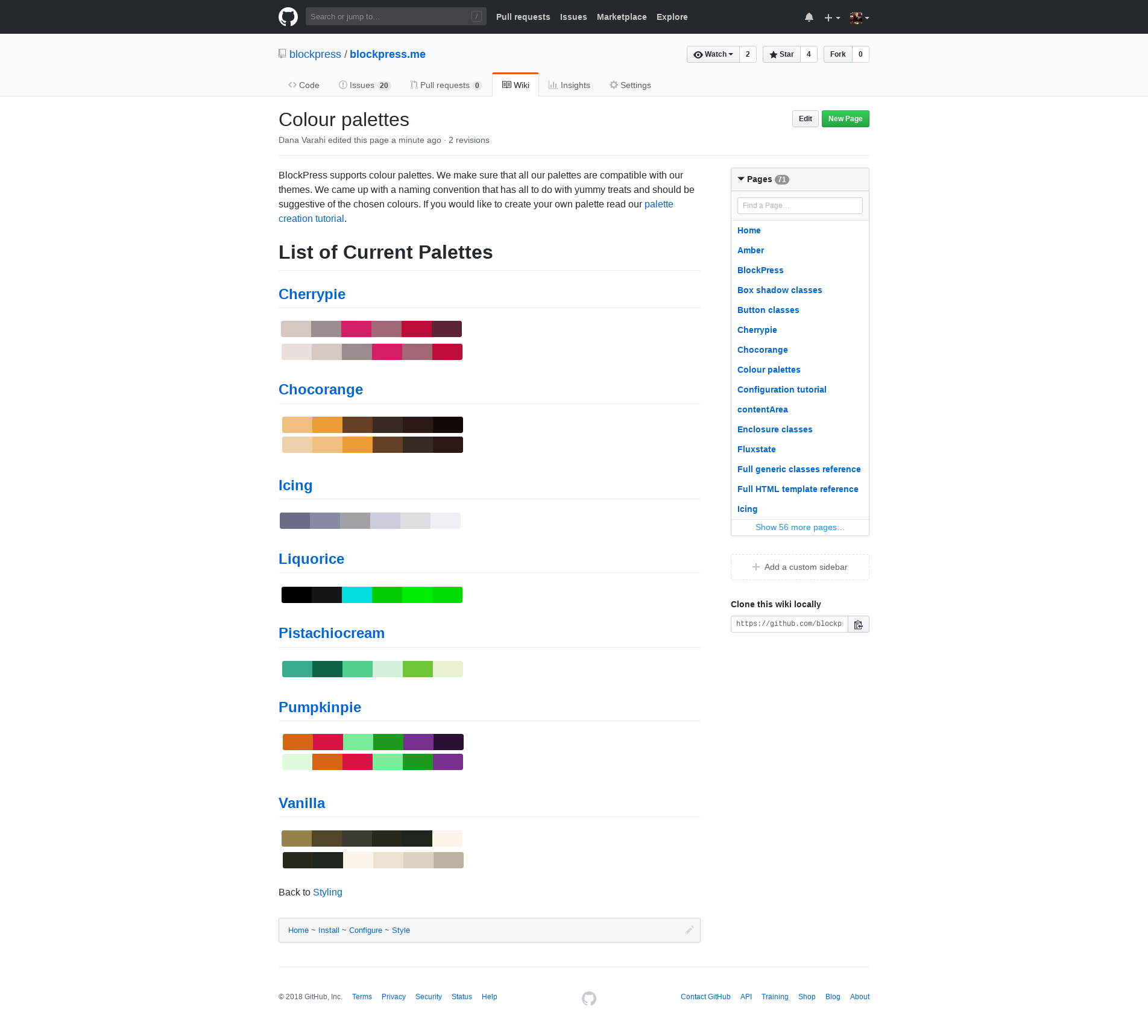The width and height of the screenshot is (1148, 1036).
Task: Show 56 more pages
Action: [800, 527]
